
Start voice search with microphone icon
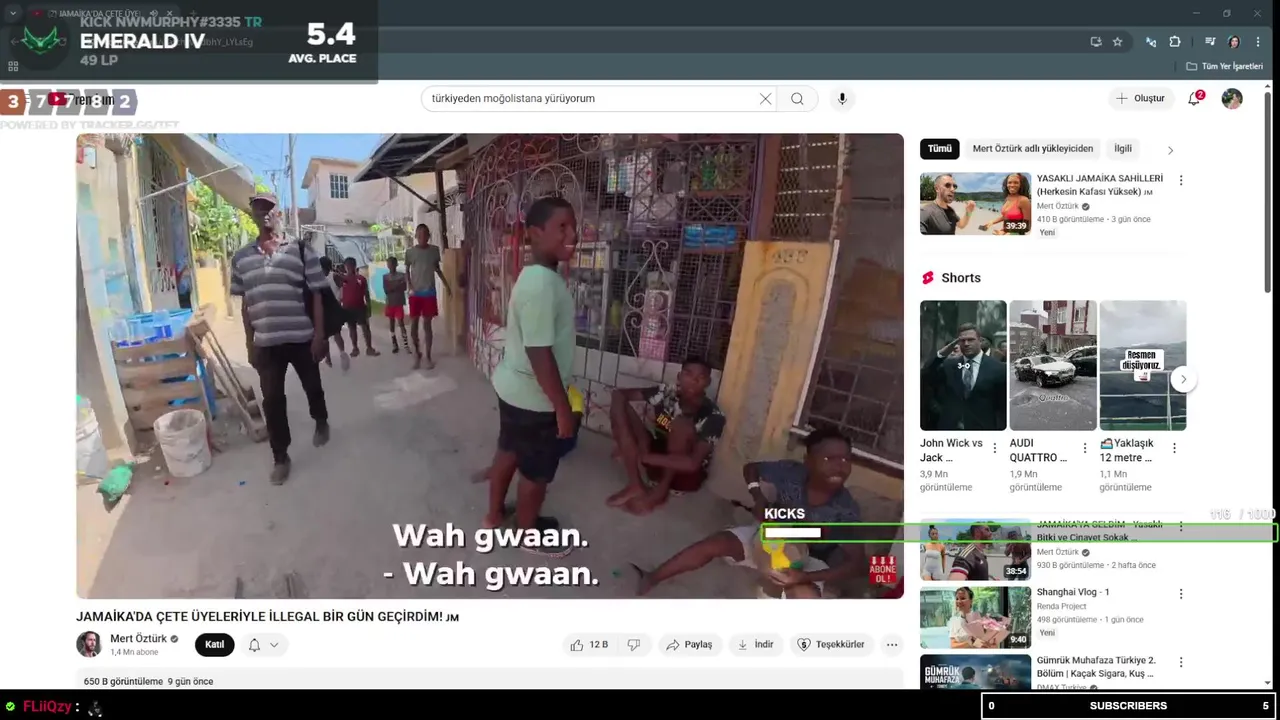[x=842, y=99]
